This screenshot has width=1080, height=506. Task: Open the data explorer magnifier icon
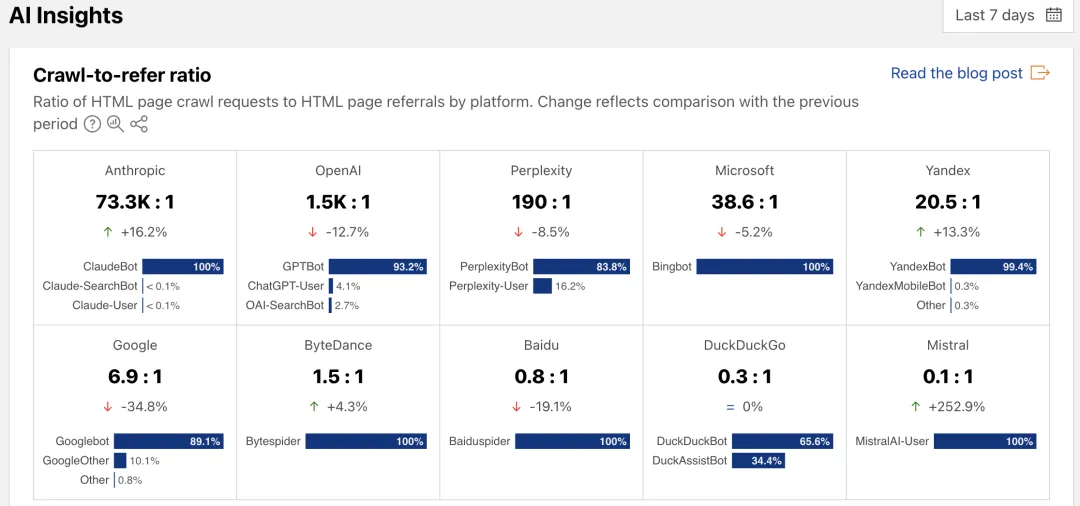[115, 124]
